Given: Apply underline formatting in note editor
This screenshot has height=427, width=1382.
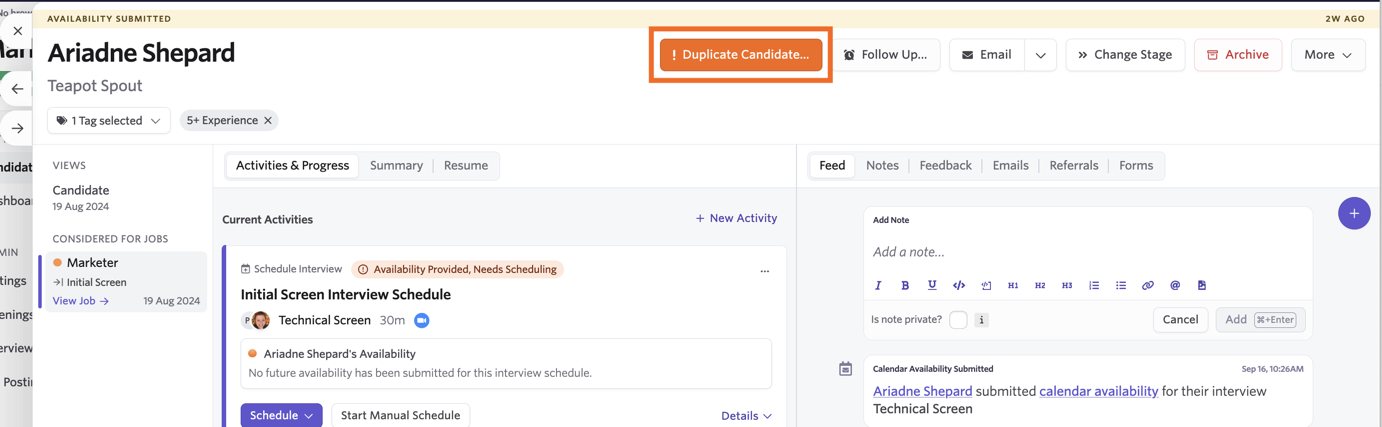Looking at the screenshot, I should [x=932, y=285].
